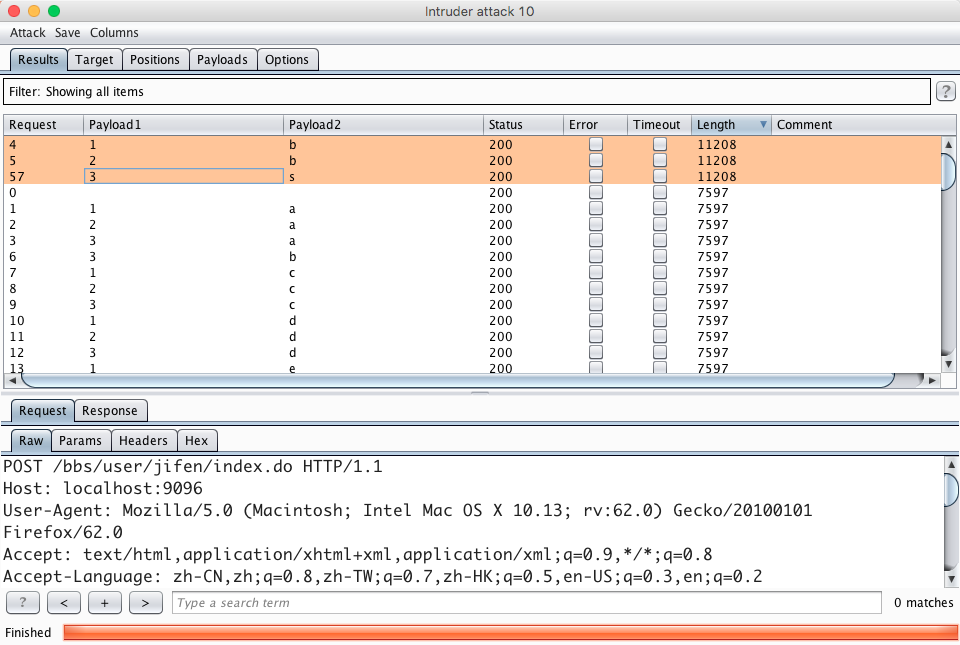Open the Hex view tab

click(197, 441)
